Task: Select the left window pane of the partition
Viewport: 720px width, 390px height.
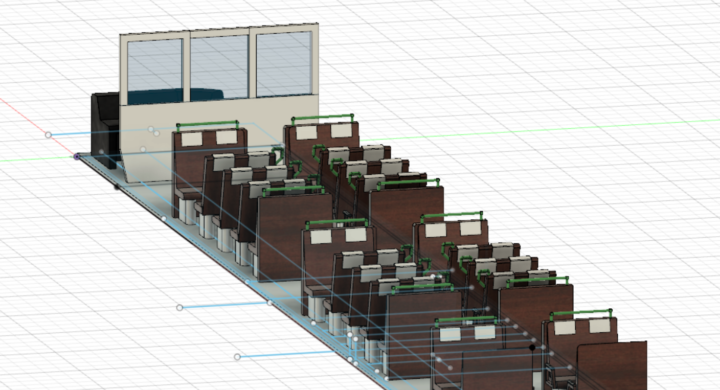Action: coord(155,66)
